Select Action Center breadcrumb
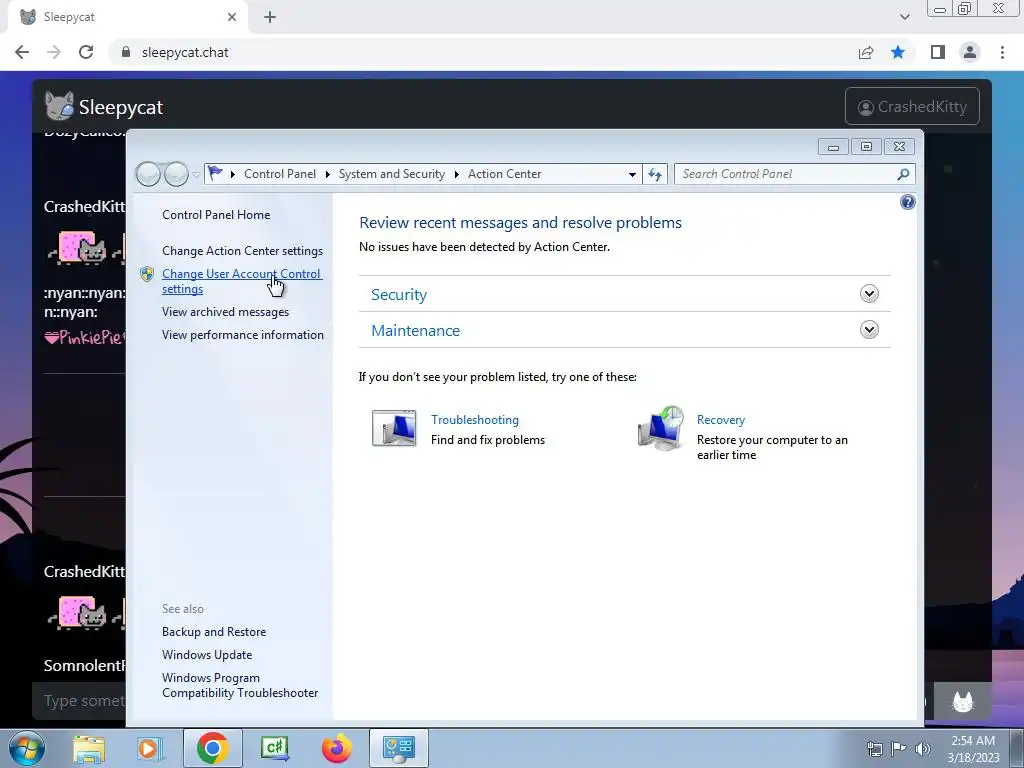Screen dimensions: 1024x768 pyautogui.click(x=504, y=174)
